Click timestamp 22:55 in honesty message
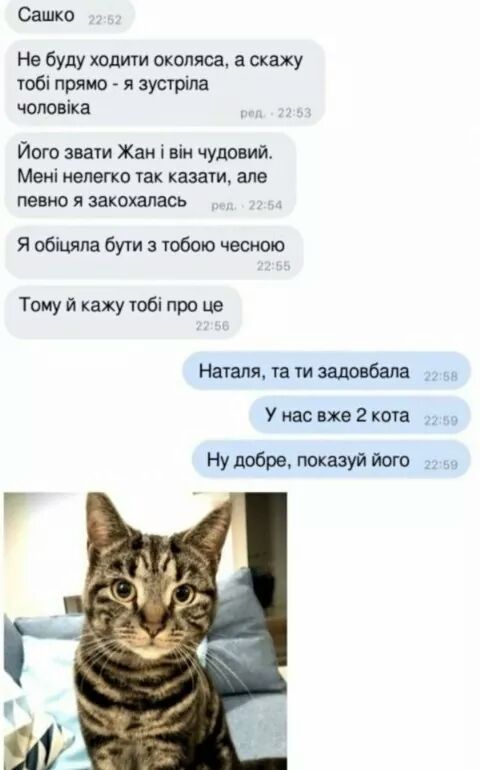 tap(274, 266)
